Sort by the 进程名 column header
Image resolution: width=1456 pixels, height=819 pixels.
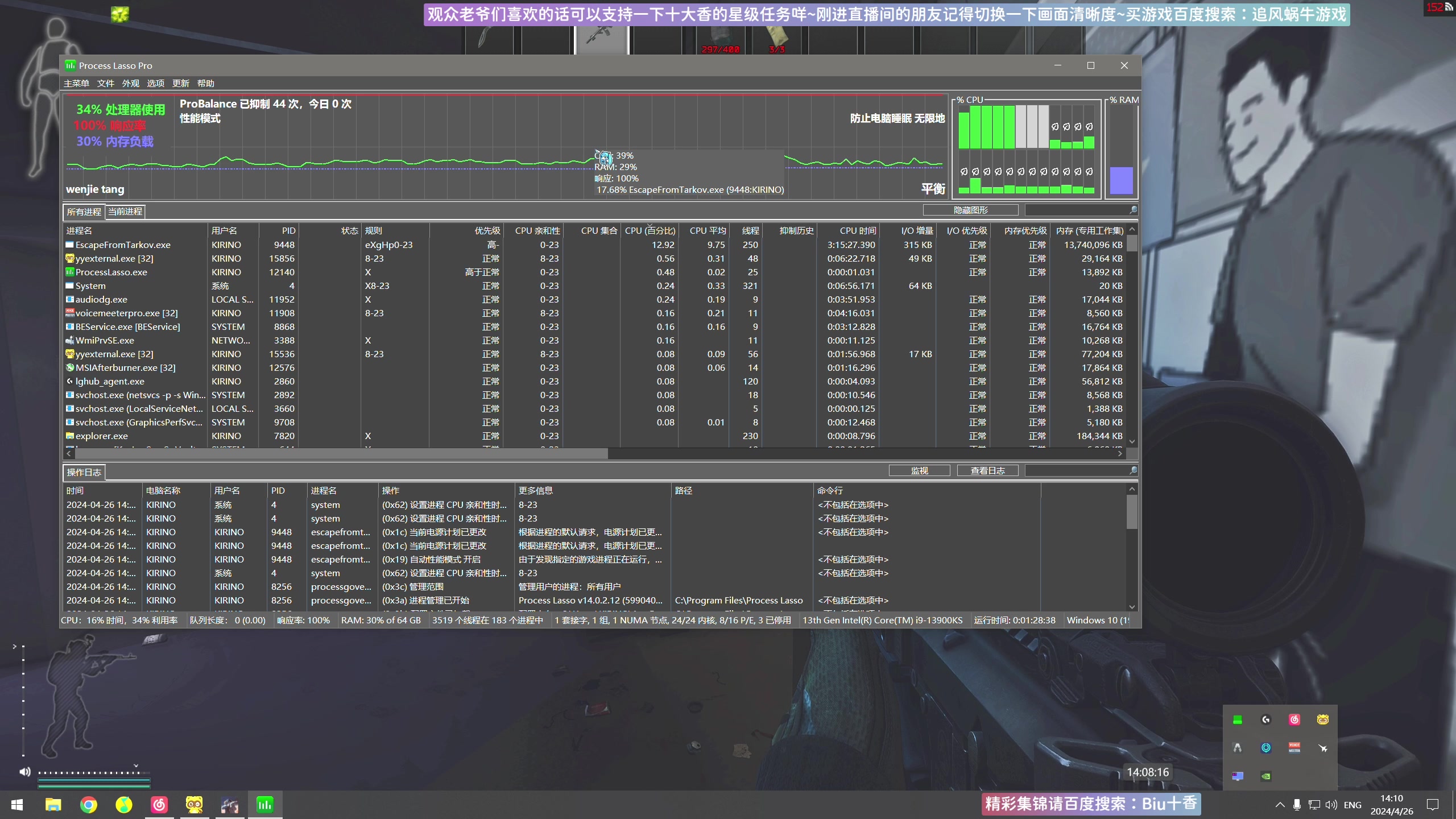pos(135,231)
